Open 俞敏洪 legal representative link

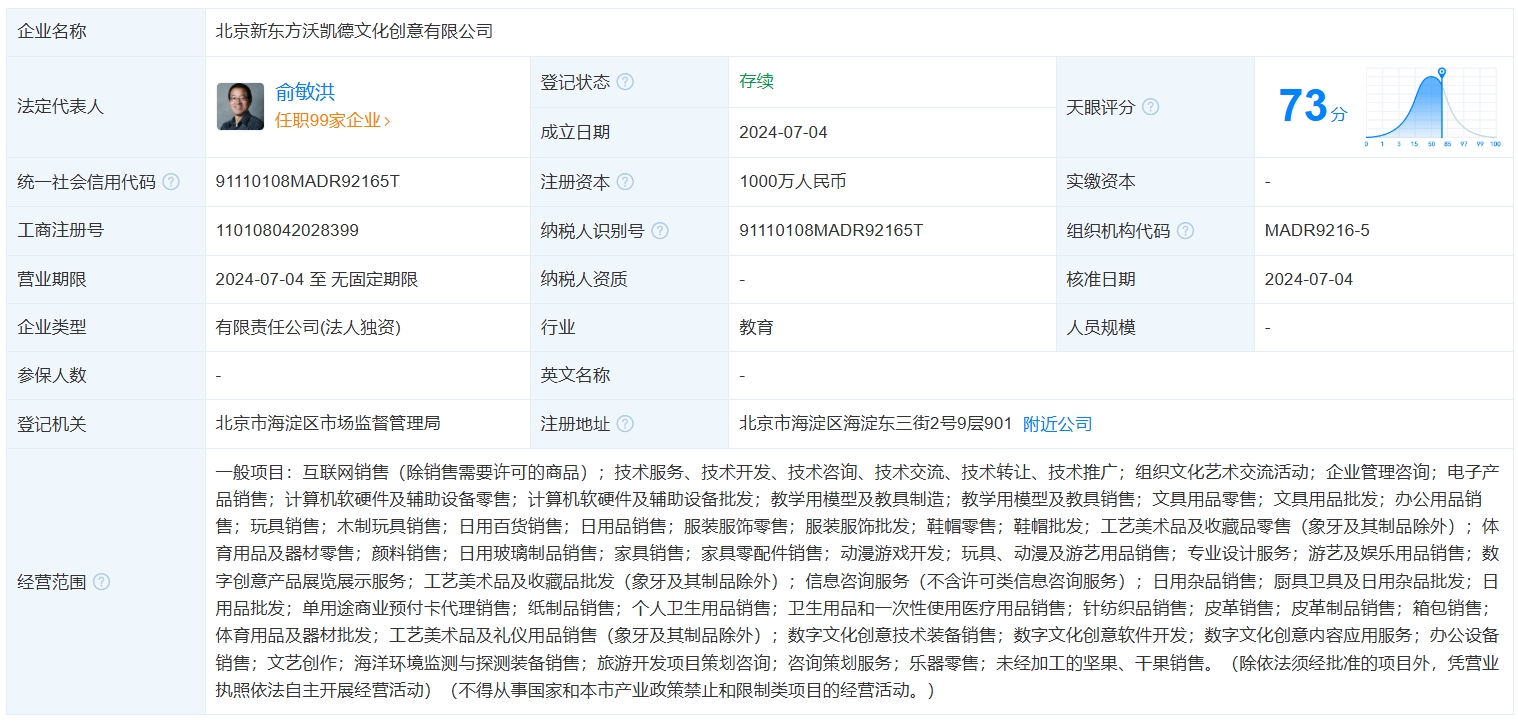[x=305, y=92]
